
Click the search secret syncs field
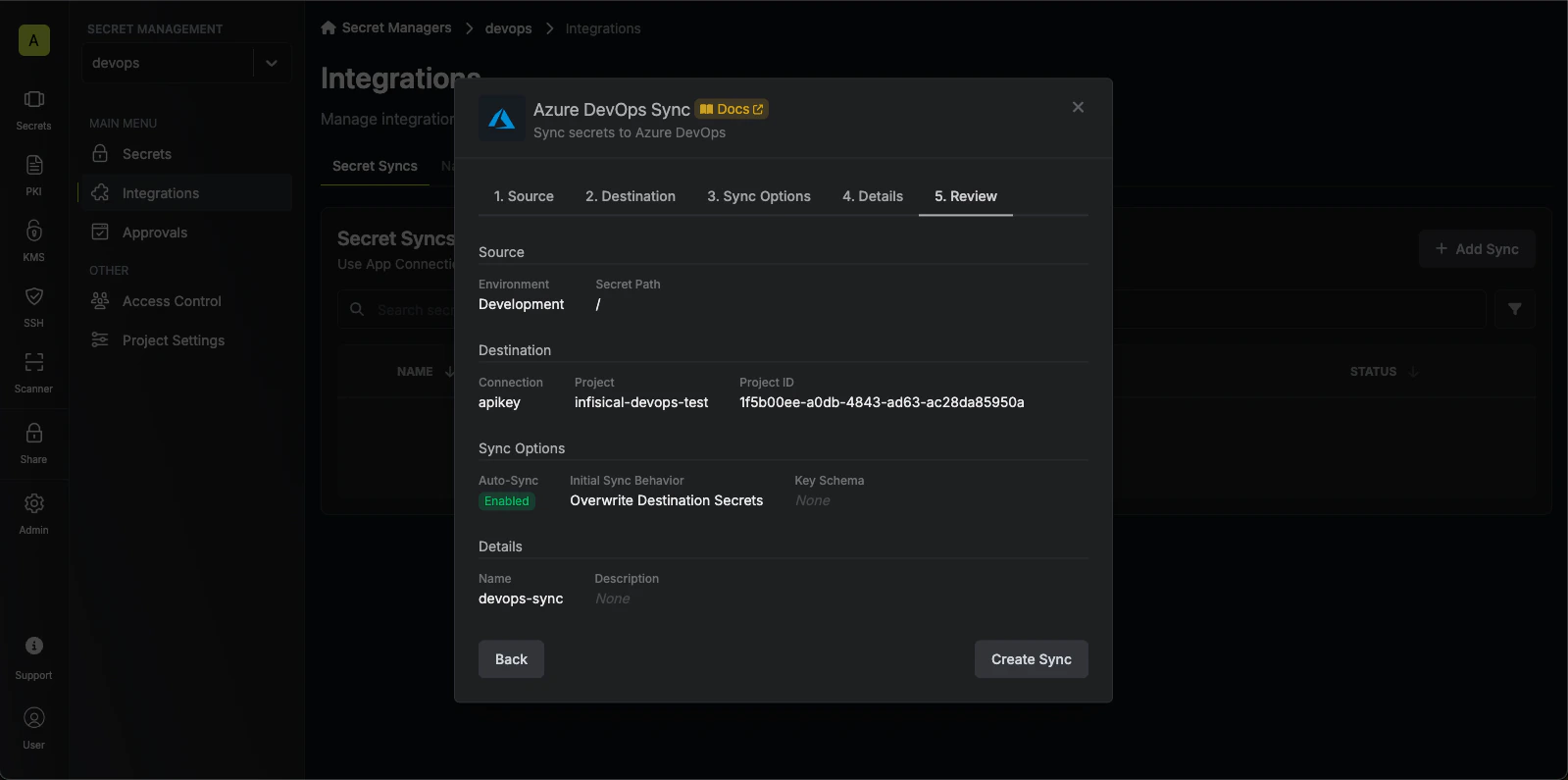(x=912, y=309)
